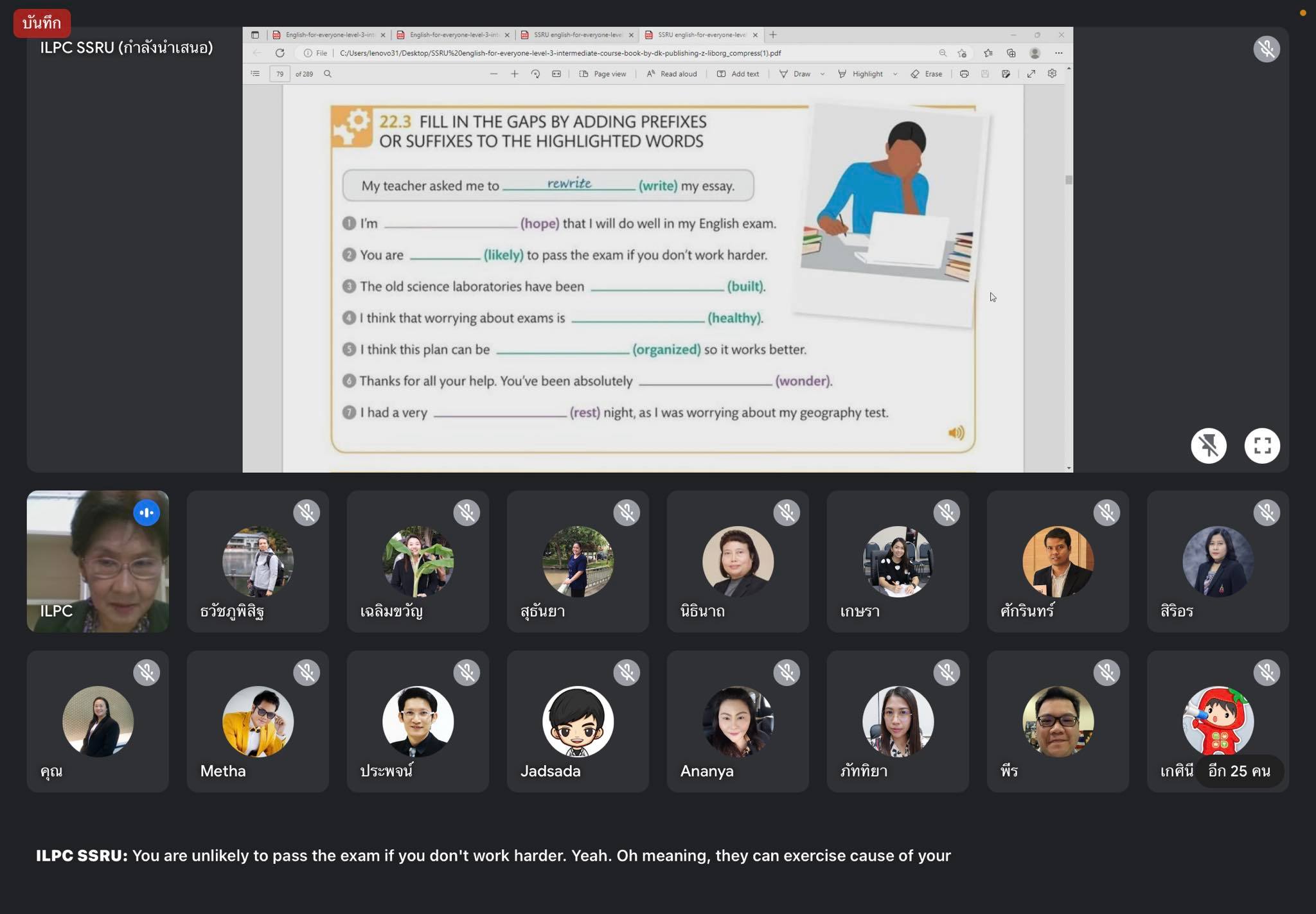1316x914 pixels.
Task: Click the red บันทึก recording button
Action: pos(42,23)
